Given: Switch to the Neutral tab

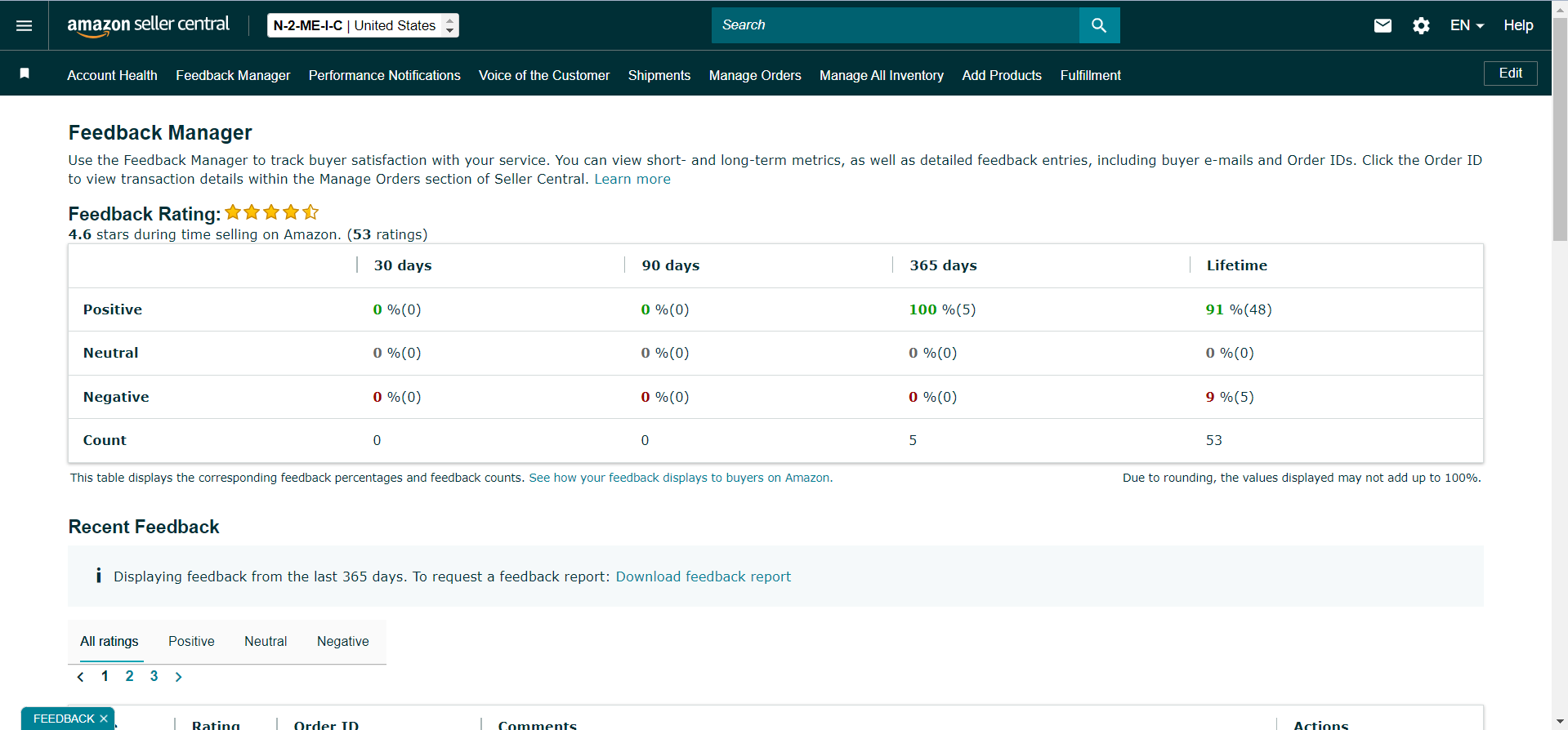Looking at the screenshot, I should (266, 642).
